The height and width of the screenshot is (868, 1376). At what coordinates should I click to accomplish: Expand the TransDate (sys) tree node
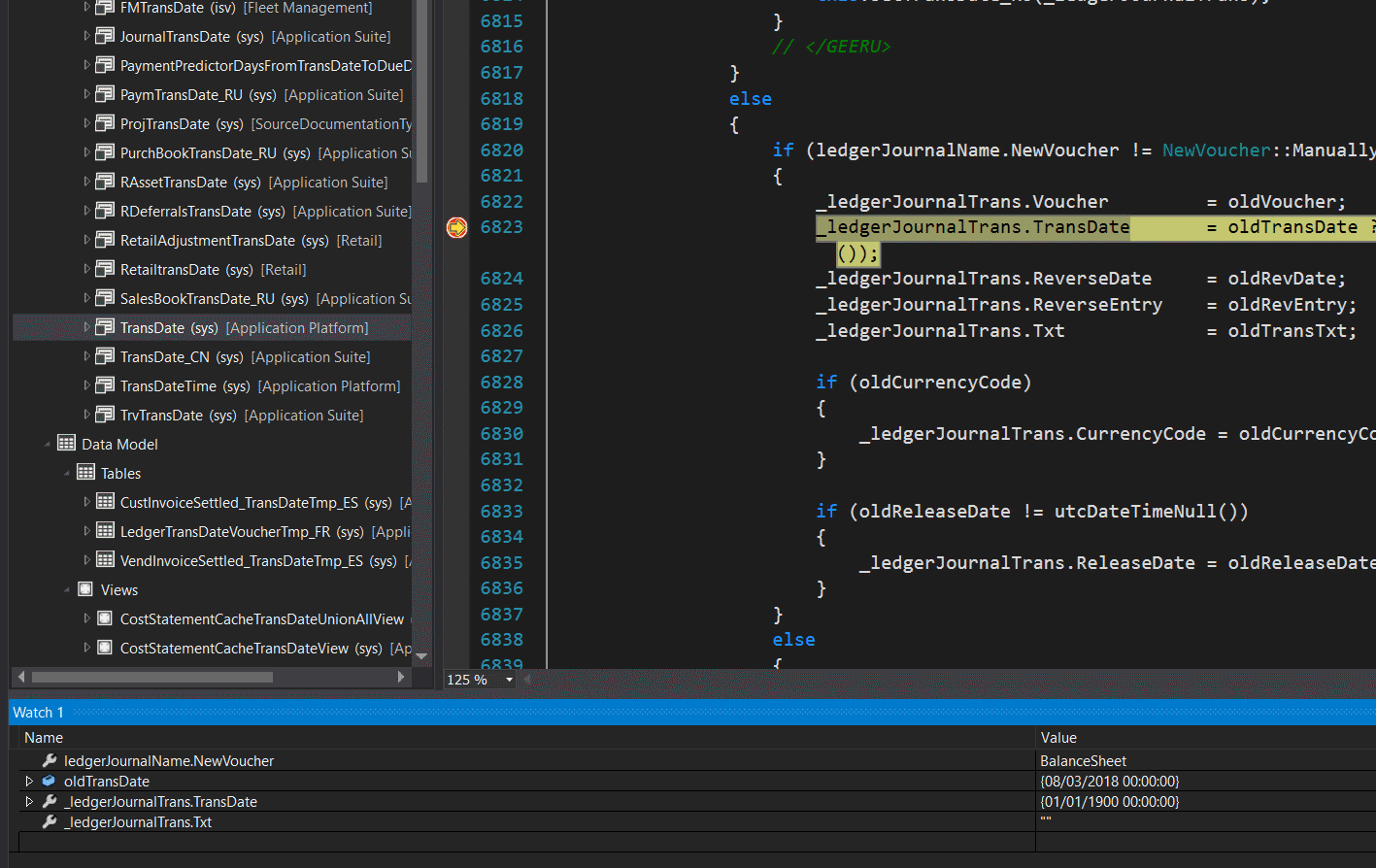coord(86,327)
